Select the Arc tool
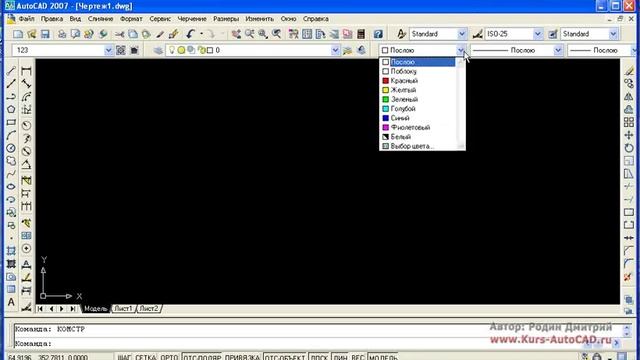Image resolution: width=640 pixels, height=360 pixels. 11,135
